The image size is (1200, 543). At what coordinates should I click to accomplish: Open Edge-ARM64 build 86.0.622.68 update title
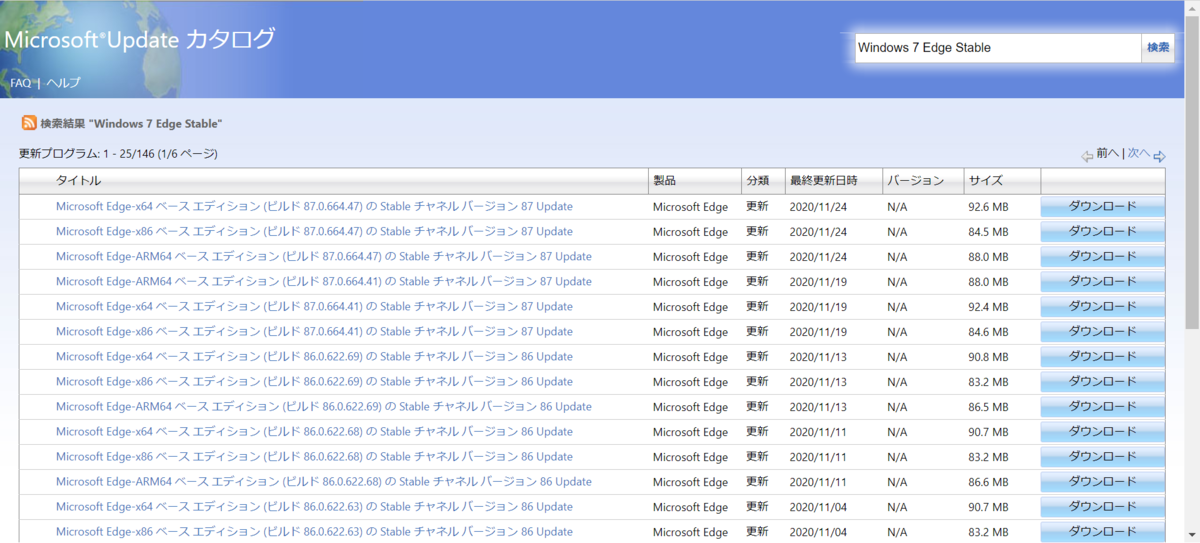click(324, 482)
